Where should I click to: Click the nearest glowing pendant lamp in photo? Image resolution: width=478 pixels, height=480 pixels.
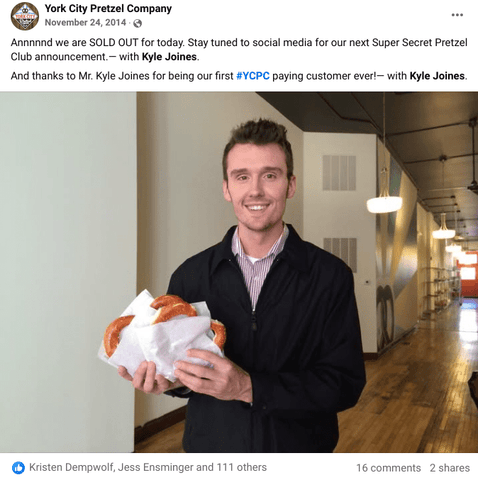[384, 204]
